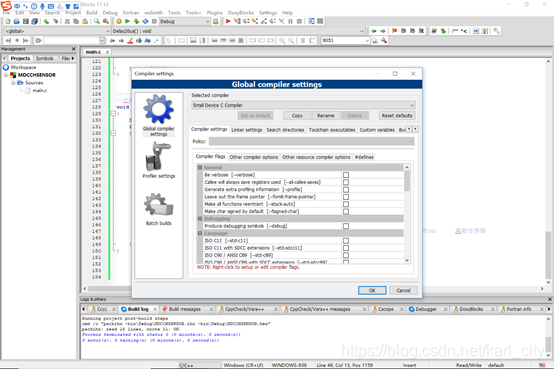This screenshot has width=554, height=369.
Task: Click the Run green play icon
Action: point(127,22)
